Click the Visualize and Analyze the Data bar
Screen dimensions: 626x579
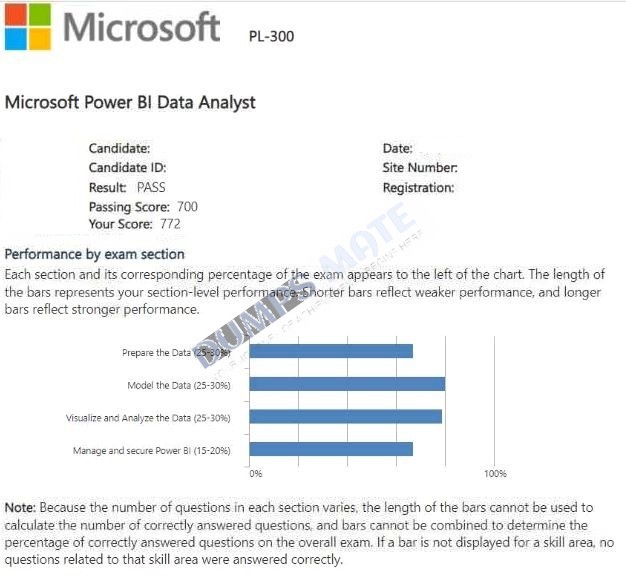pyautogui.click(x=346, y=416)
